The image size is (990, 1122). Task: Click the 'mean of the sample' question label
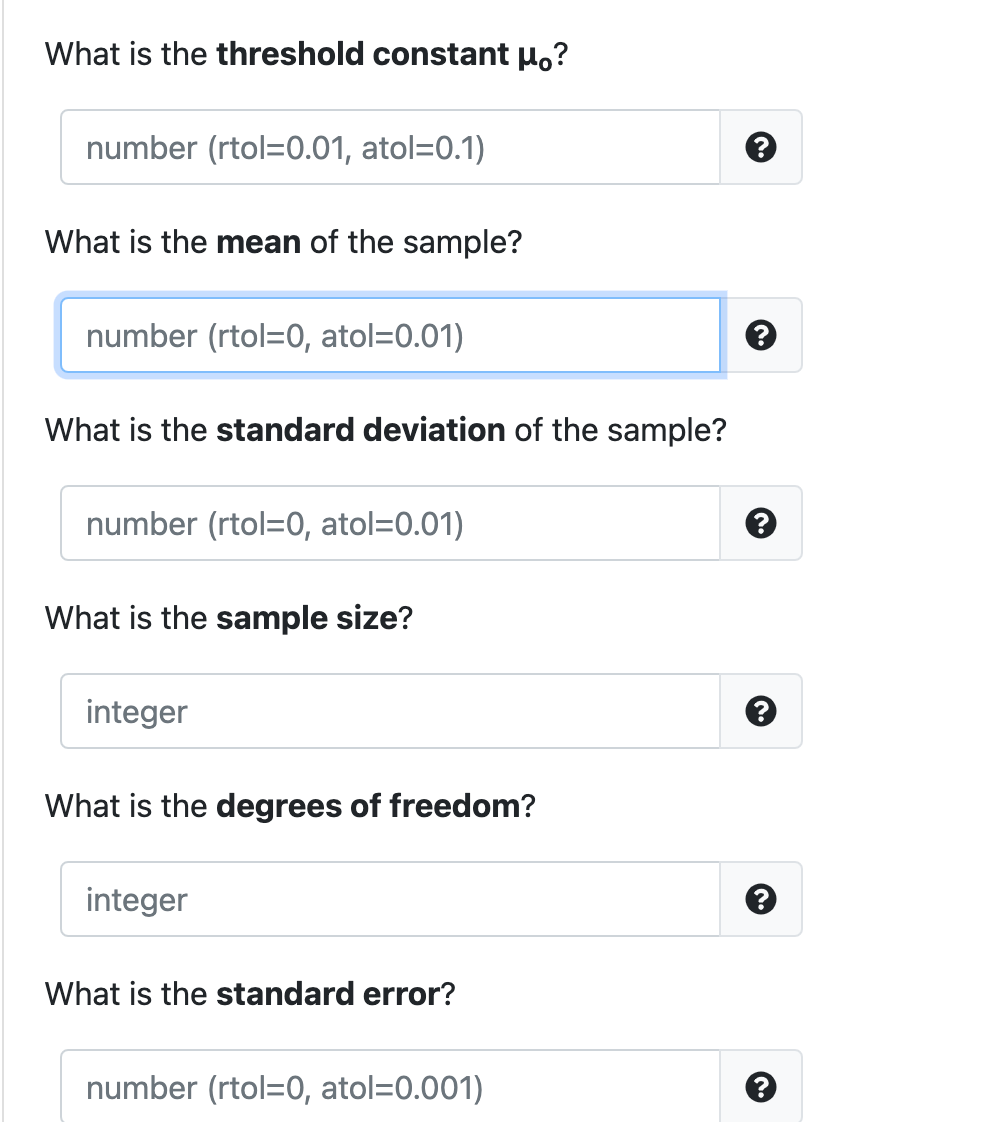[369, 243]
